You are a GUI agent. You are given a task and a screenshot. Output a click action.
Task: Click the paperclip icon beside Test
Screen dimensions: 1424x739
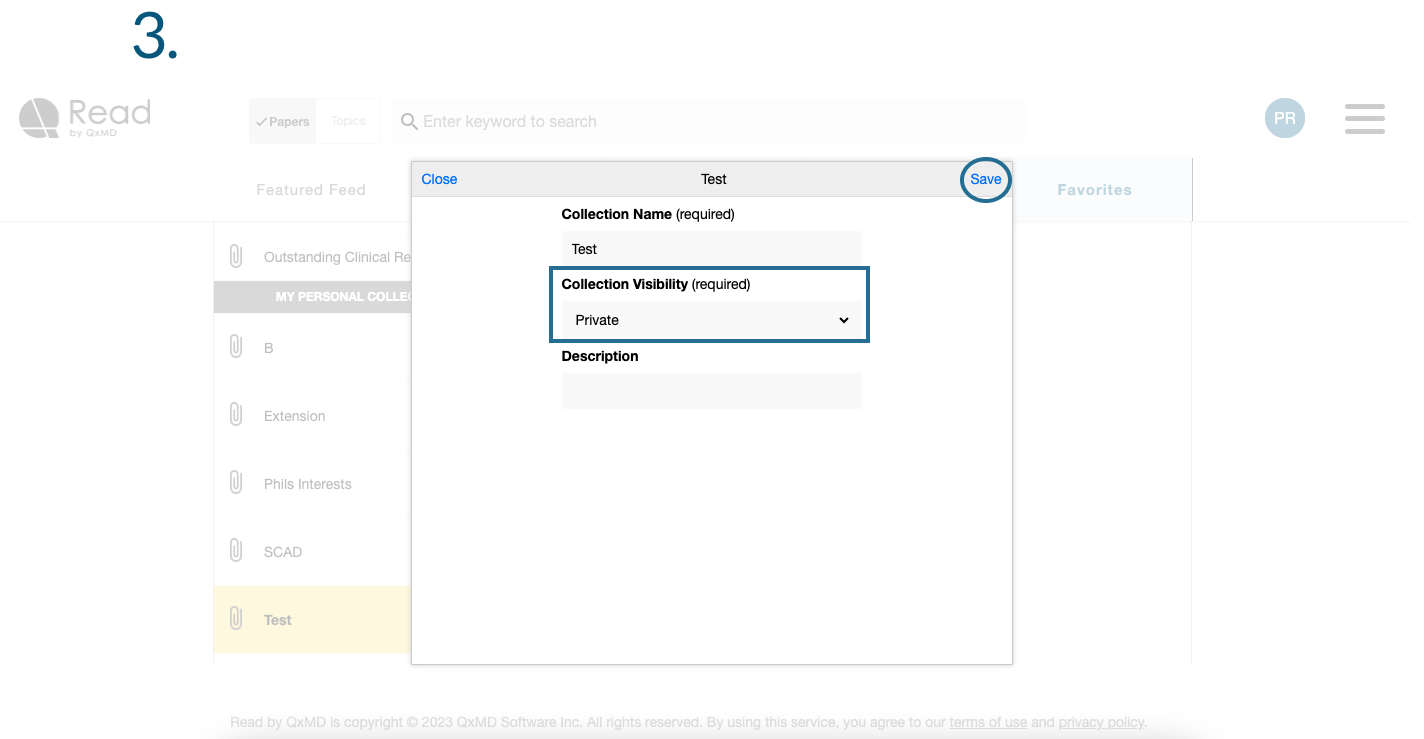point(236,619)
